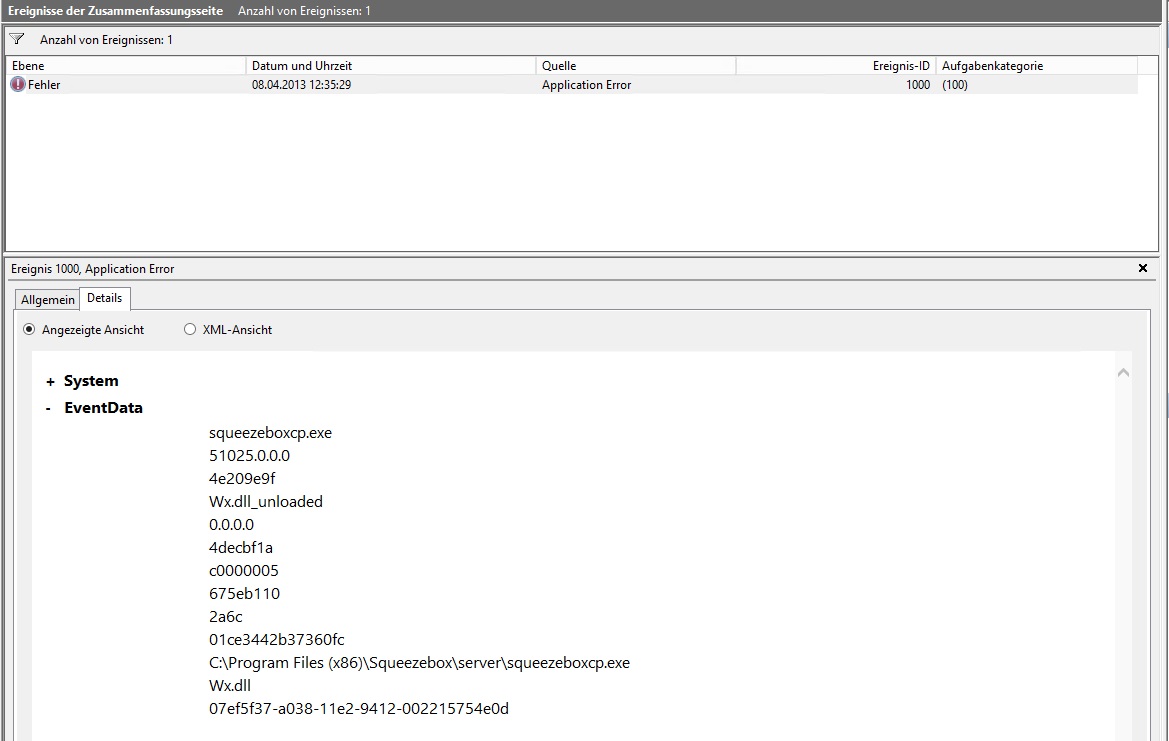Click the squeezeboxcp.exe name entry

click(270, 433)
